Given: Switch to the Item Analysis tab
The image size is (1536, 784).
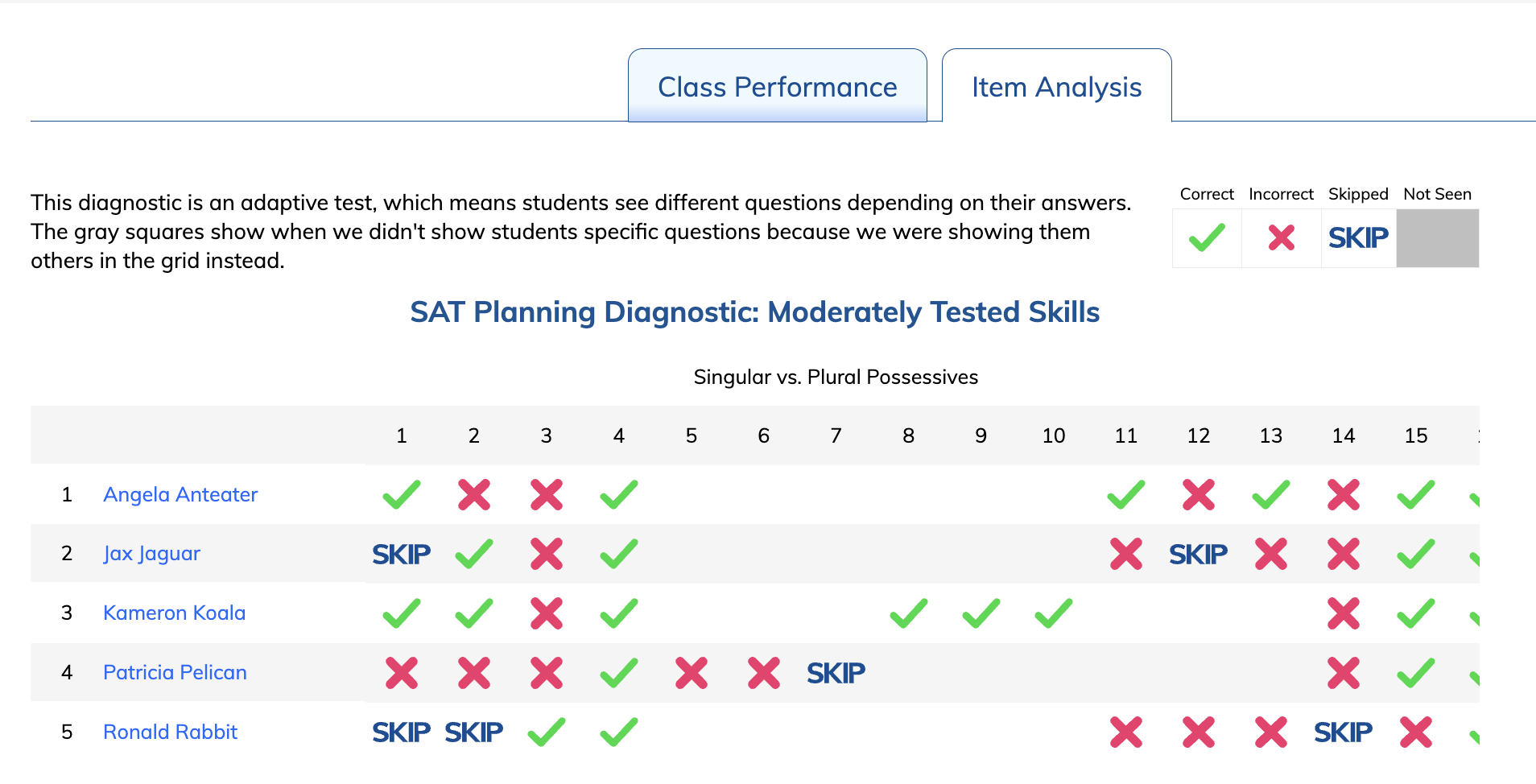Looking at the screenshot, I should pyautogui.click(x=1056, y=86).
